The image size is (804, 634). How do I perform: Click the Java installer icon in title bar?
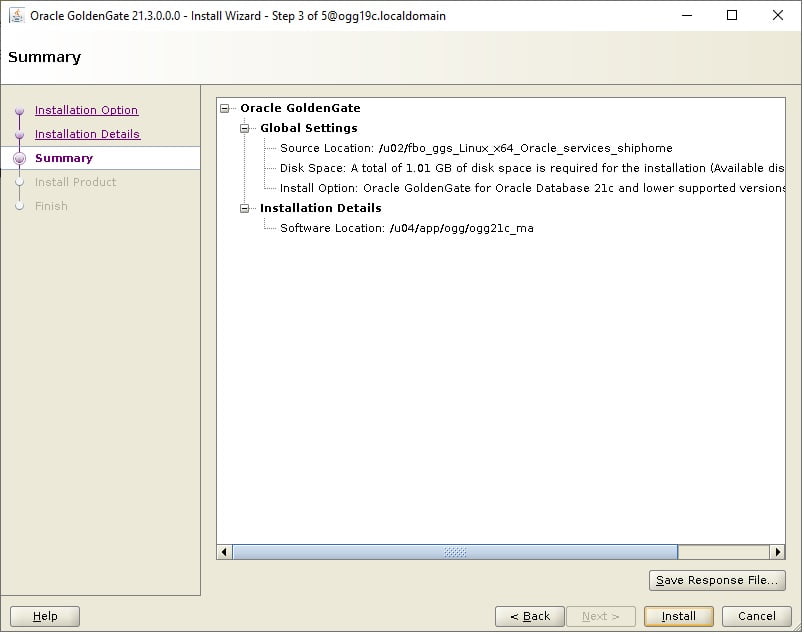[x=16, y=15]
